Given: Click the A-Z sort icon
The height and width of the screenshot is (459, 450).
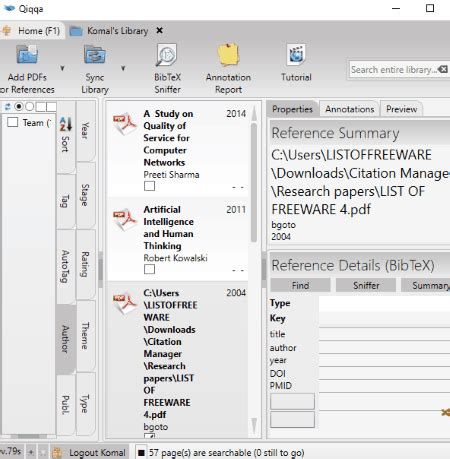Looking at the screenshot, I should (x=66, y=124).
